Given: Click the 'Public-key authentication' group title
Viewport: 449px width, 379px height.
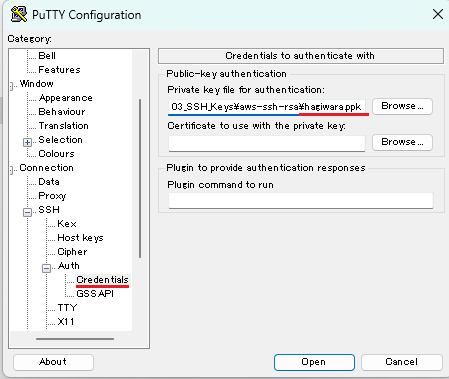Looking at the screenshot, I should click(x=226, y=74).
